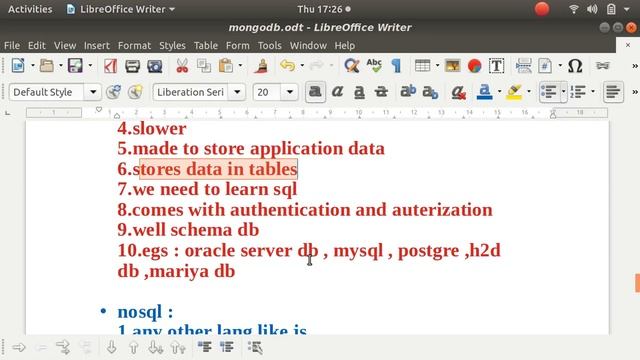Insert a field using the # page icon
The height and width of the screenshot is (360, 640).
pos(545,66)
